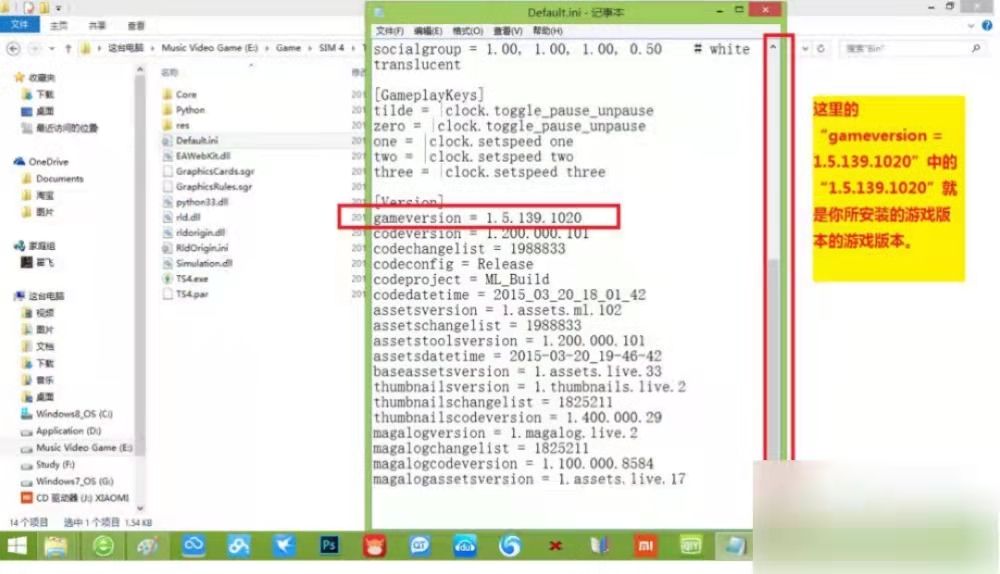This screenshot has width=1000, height=574.
Task: Open Notepad 格式(O) menu
Action: click(x=467, y=31)
